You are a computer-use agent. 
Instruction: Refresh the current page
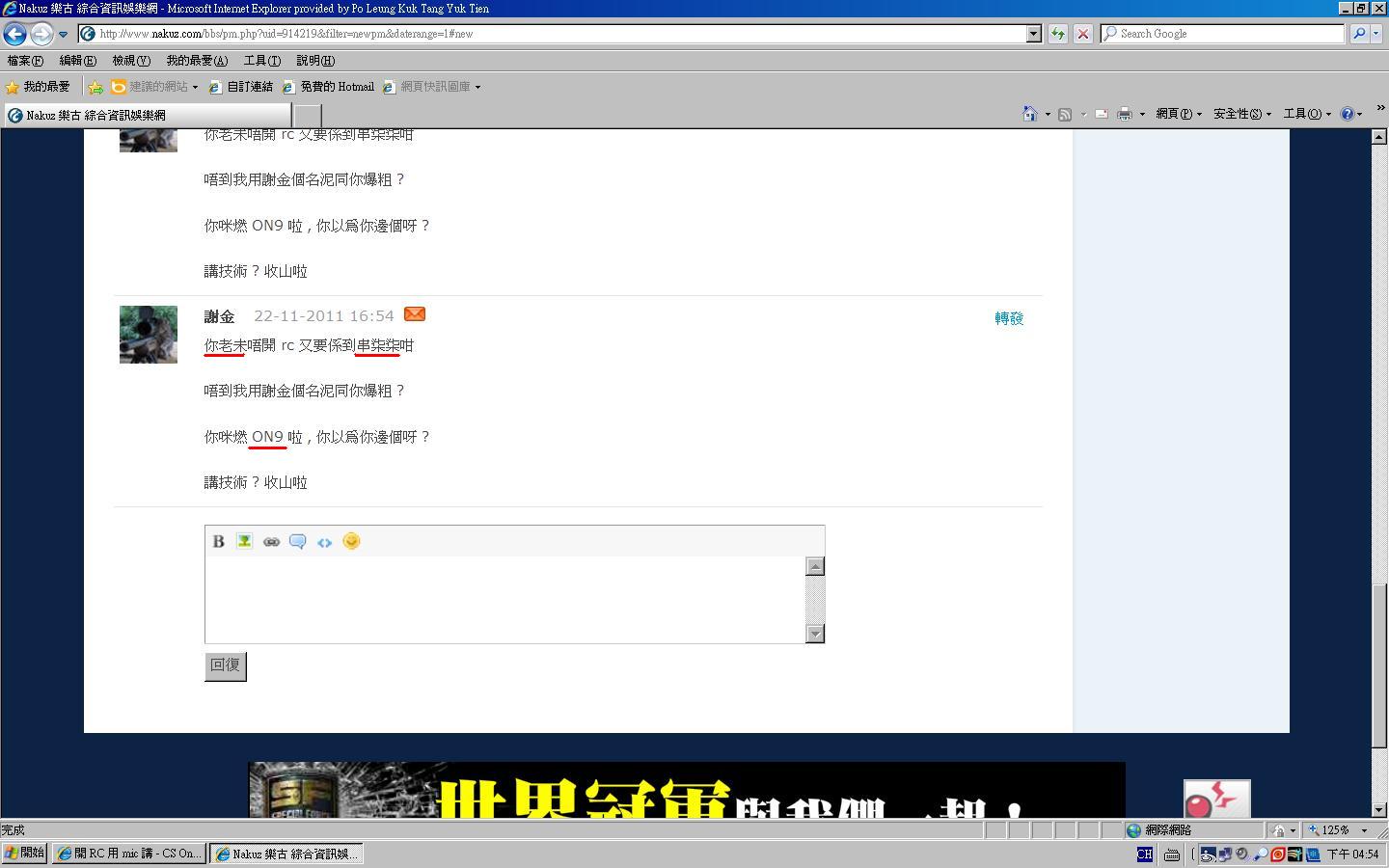pos(1058,34)
